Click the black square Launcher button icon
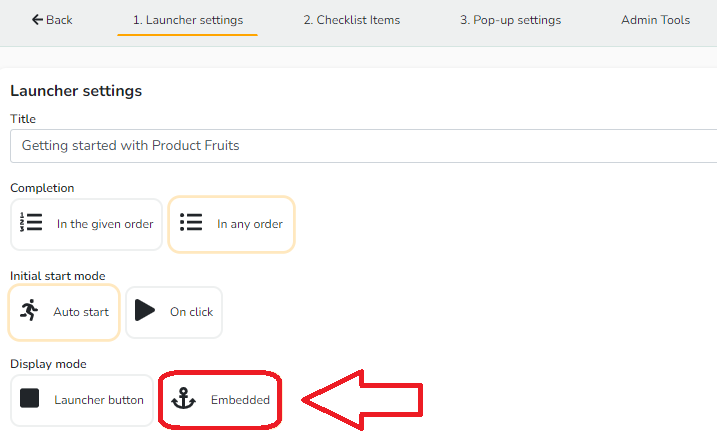This screenshot has width=717, height=445. click(29, 398)
